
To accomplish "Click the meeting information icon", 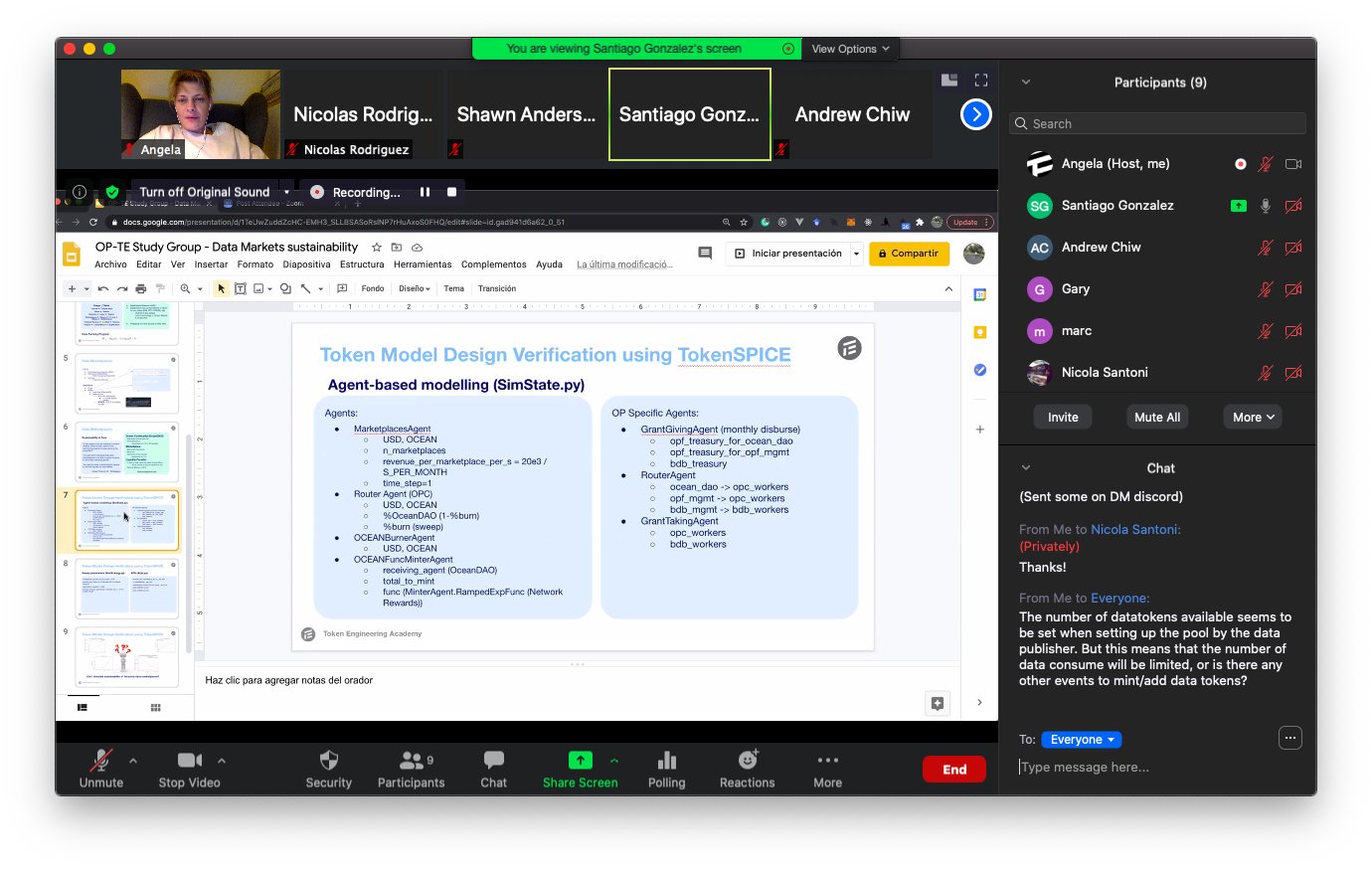I will [x=80, y=192].
